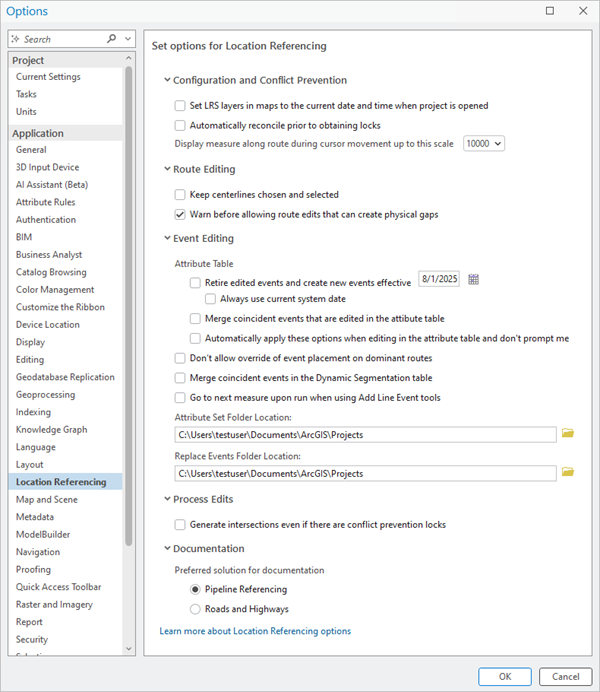
Task: Open Learn more about Location Referencing options link
Action: (x=255, y=631)
